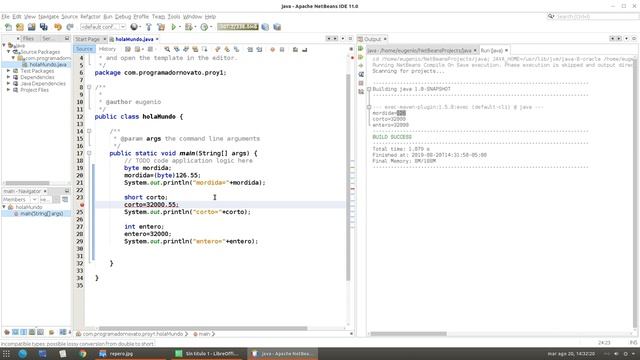Select main(String[] args) in Navigator

42,213
